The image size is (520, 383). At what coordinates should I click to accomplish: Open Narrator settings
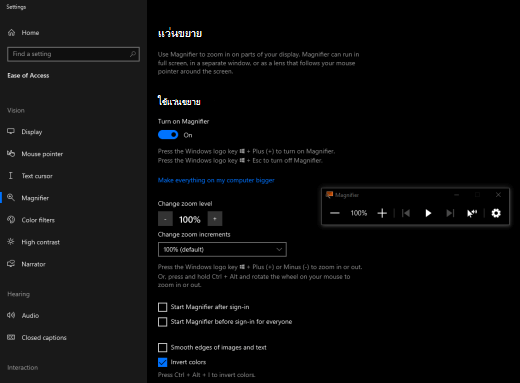27,264
